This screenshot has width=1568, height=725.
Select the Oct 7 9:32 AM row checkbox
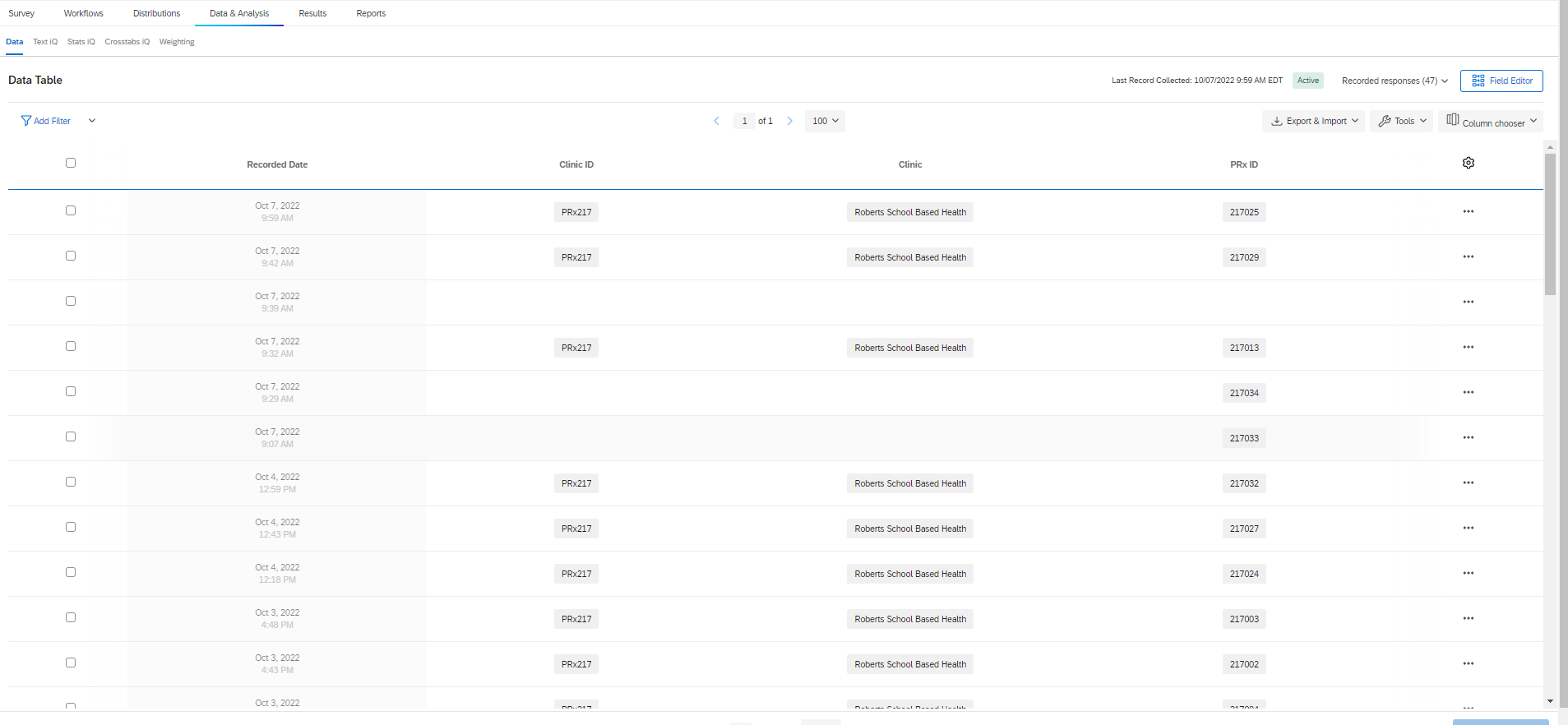point(71,346)
